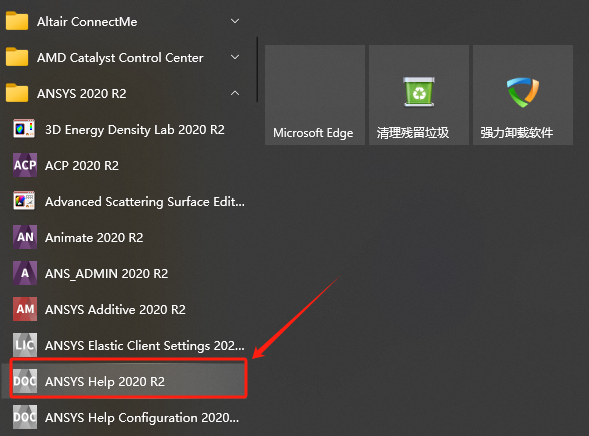589x436 pixels.
Task: Click the app list scrollbar
Action: click(257, 69)
